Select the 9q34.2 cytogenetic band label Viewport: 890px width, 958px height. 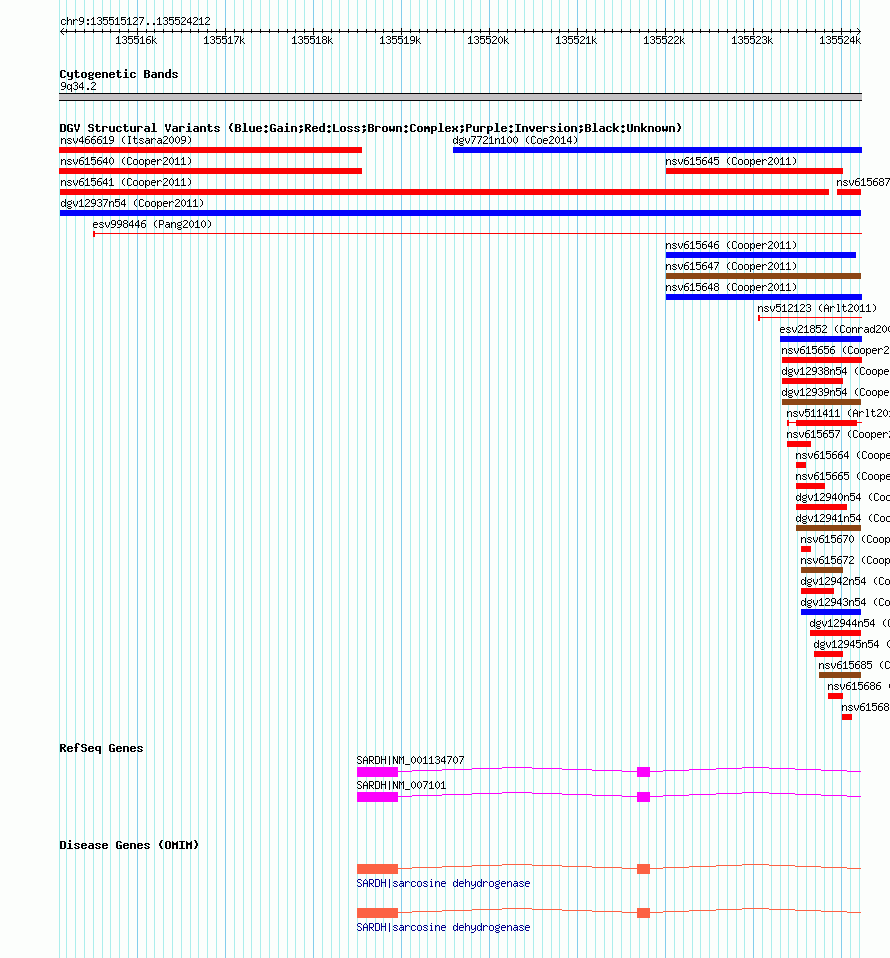pyautogui.click(x=78, y=86)
